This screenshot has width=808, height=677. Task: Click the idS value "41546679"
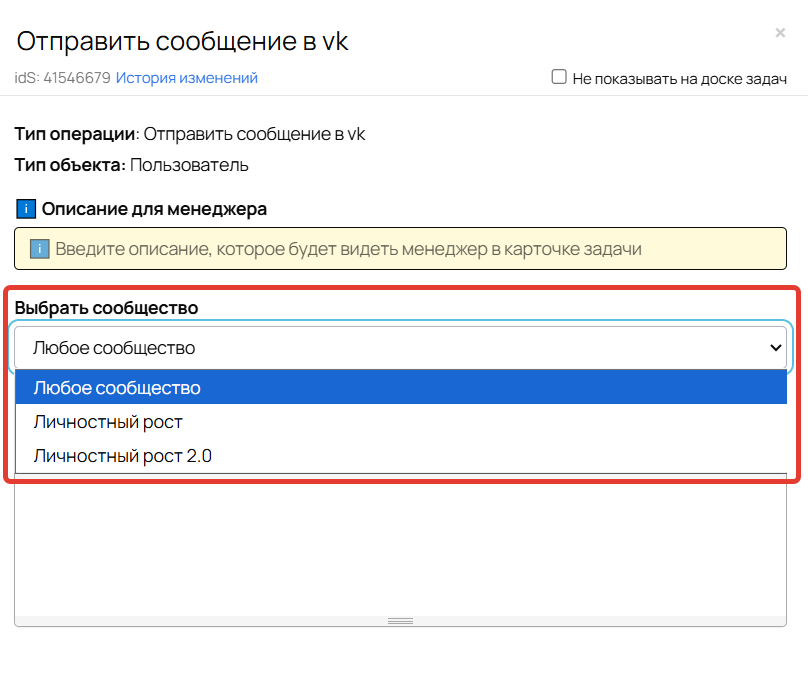point(81,75)
